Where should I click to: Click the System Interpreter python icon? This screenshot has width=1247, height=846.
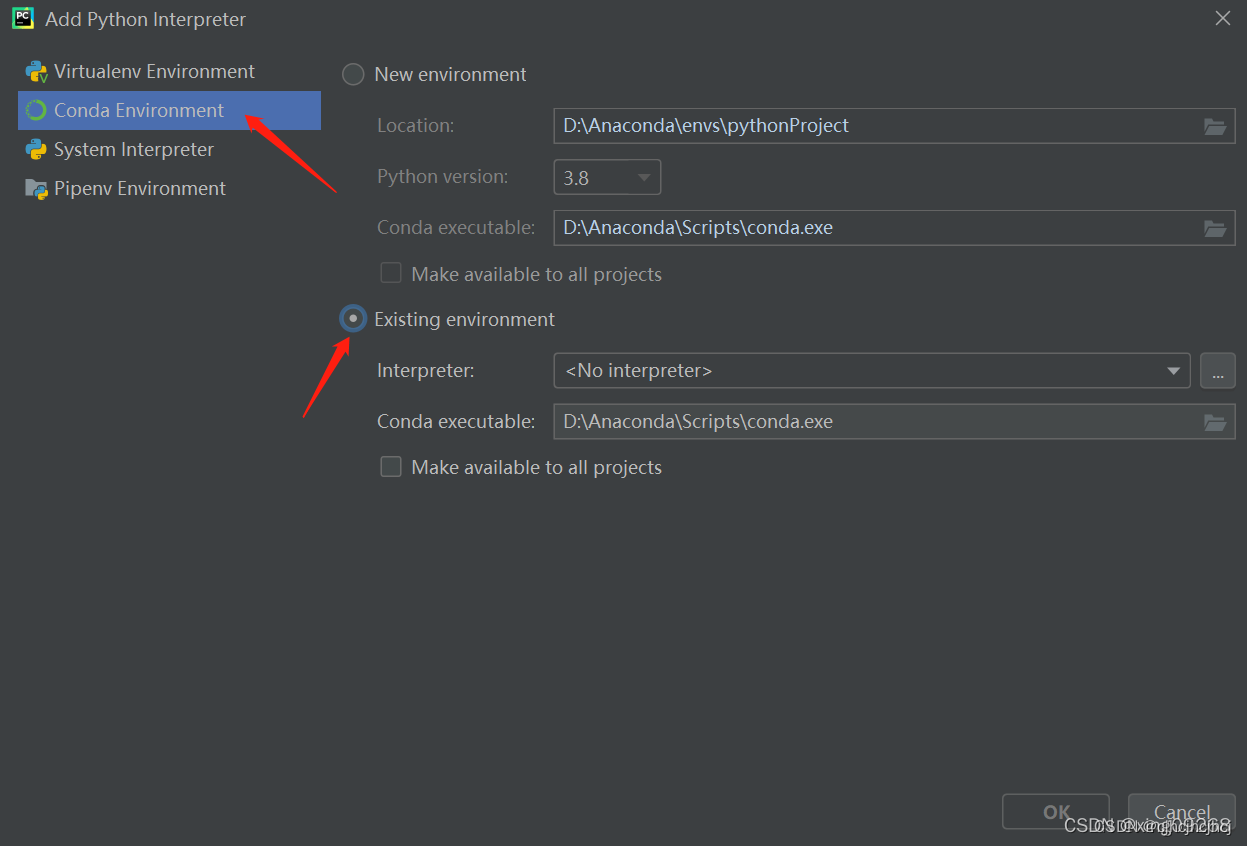point(37,150)
